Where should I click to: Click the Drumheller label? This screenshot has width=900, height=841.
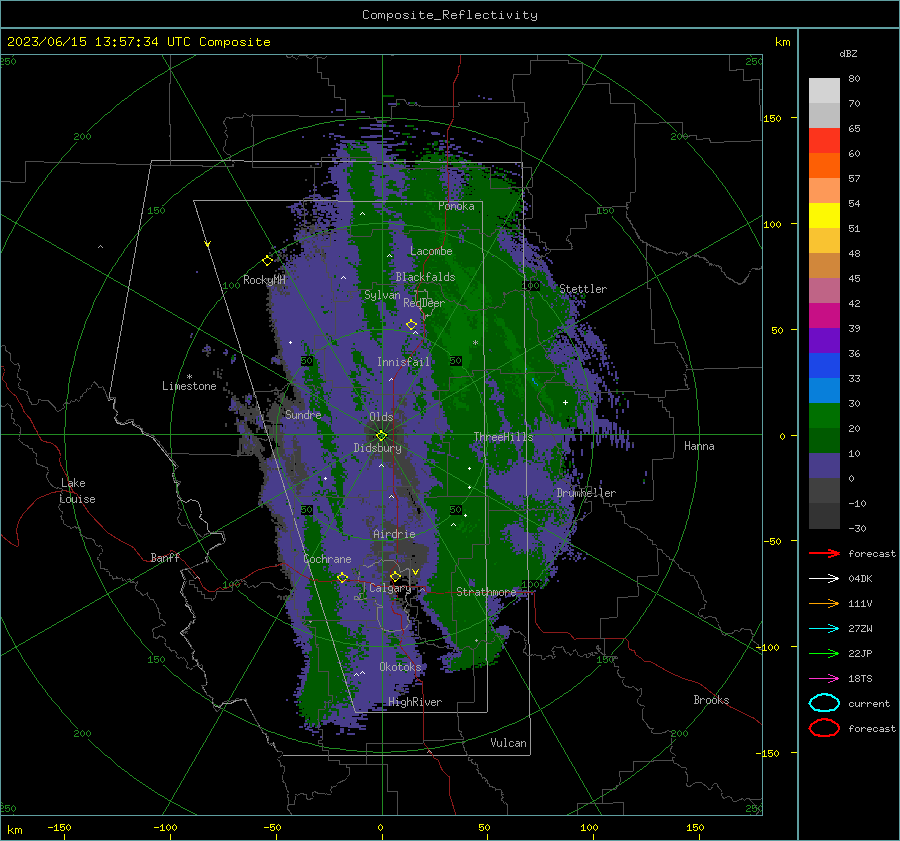586,493
